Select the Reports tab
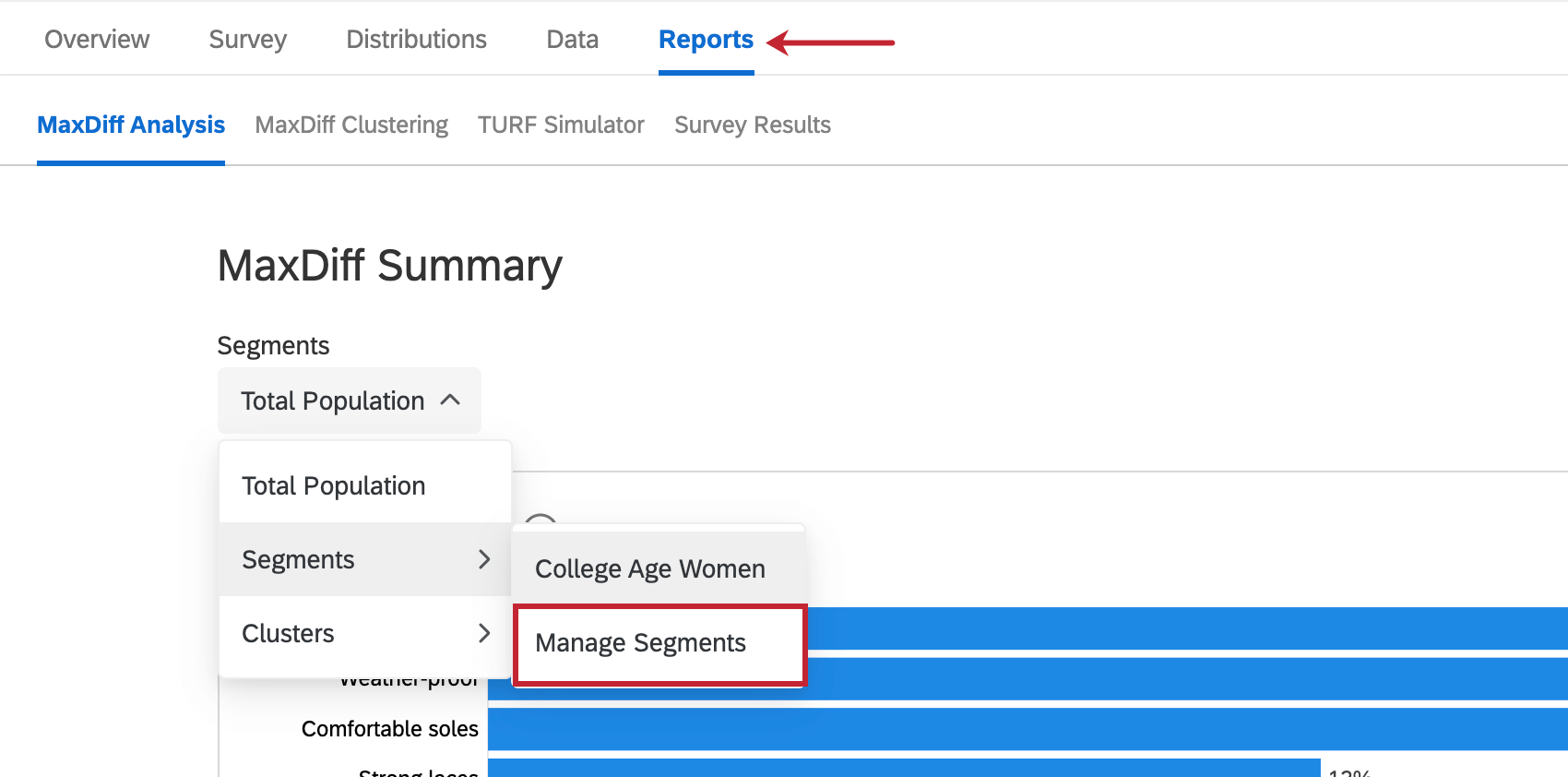Screen dimensions: 1568x777 pos(706,40)
